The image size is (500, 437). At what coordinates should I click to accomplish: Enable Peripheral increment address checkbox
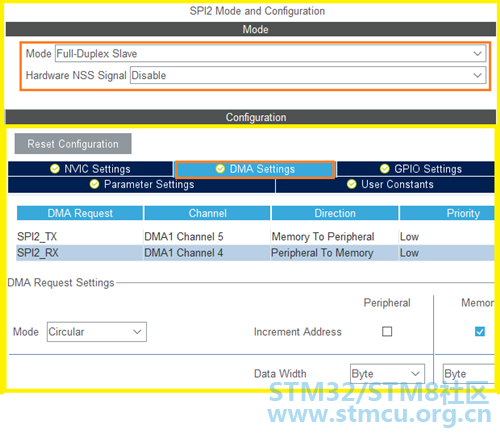tap(387, 332)
